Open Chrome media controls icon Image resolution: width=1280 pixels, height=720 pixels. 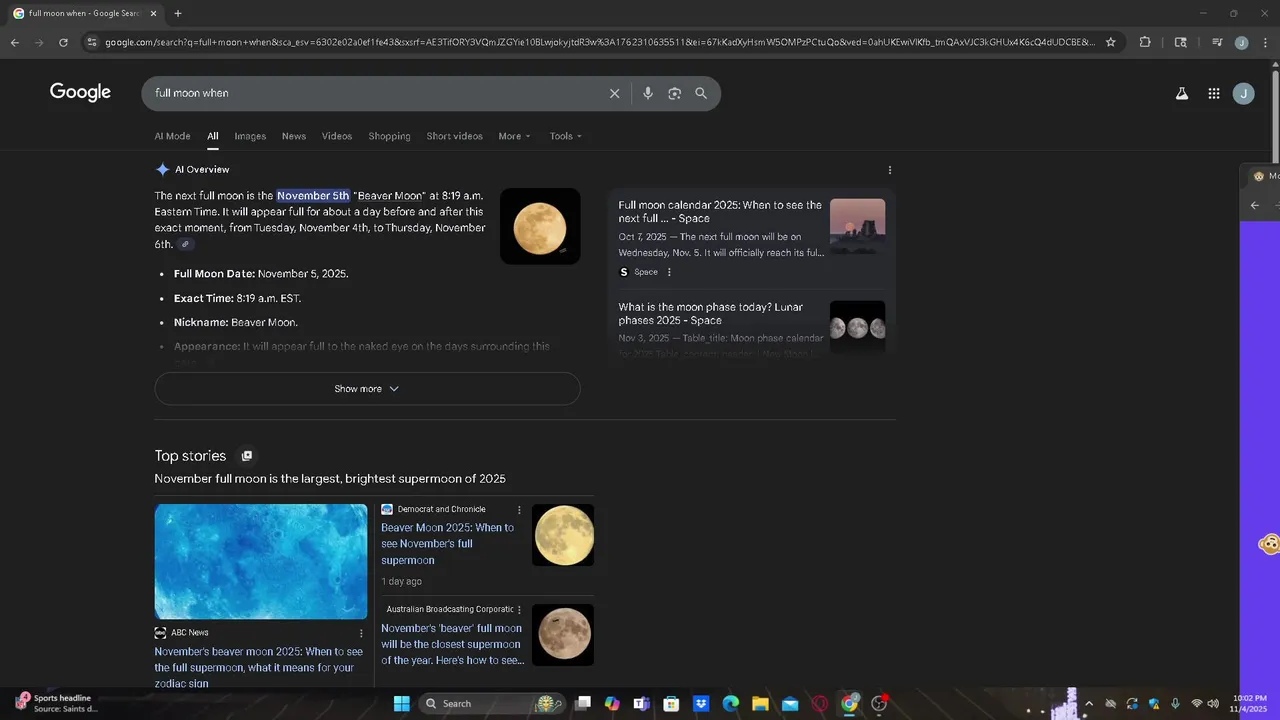click(x=1217, y=42)
